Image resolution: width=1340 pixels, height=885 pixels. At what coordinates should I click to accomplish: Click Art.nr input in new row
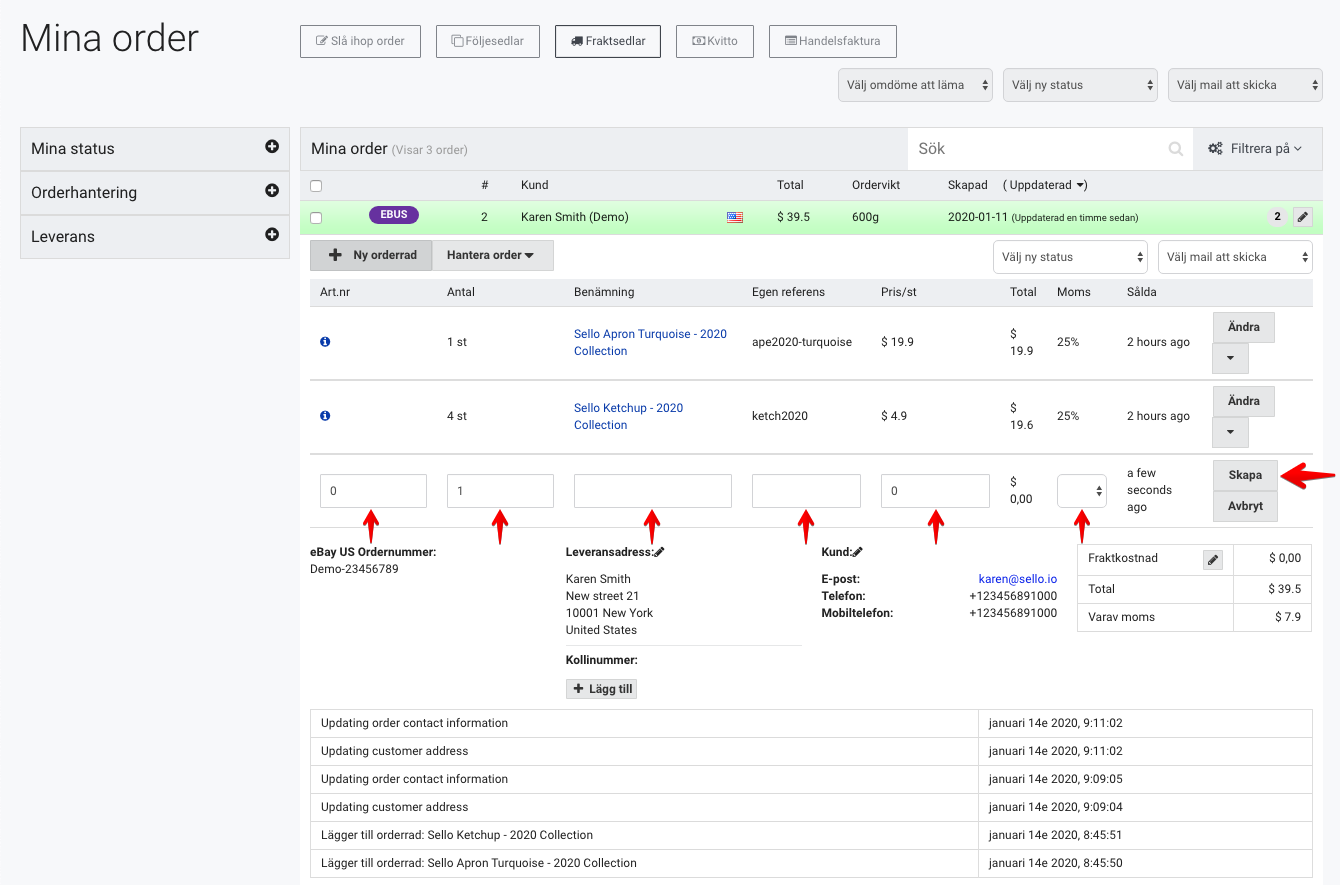click(x=373, y=491)
